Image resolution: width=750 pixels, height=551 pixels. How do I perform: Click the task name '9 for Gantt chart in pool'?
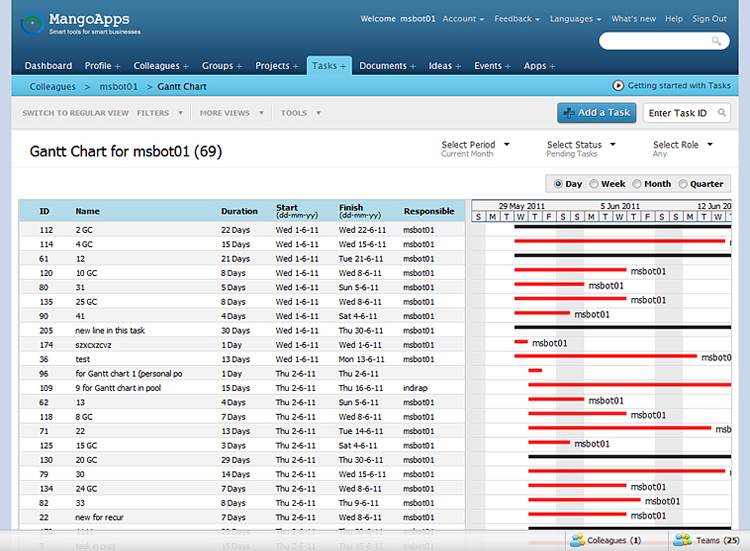pyautogui.click(x=118, y=388)
